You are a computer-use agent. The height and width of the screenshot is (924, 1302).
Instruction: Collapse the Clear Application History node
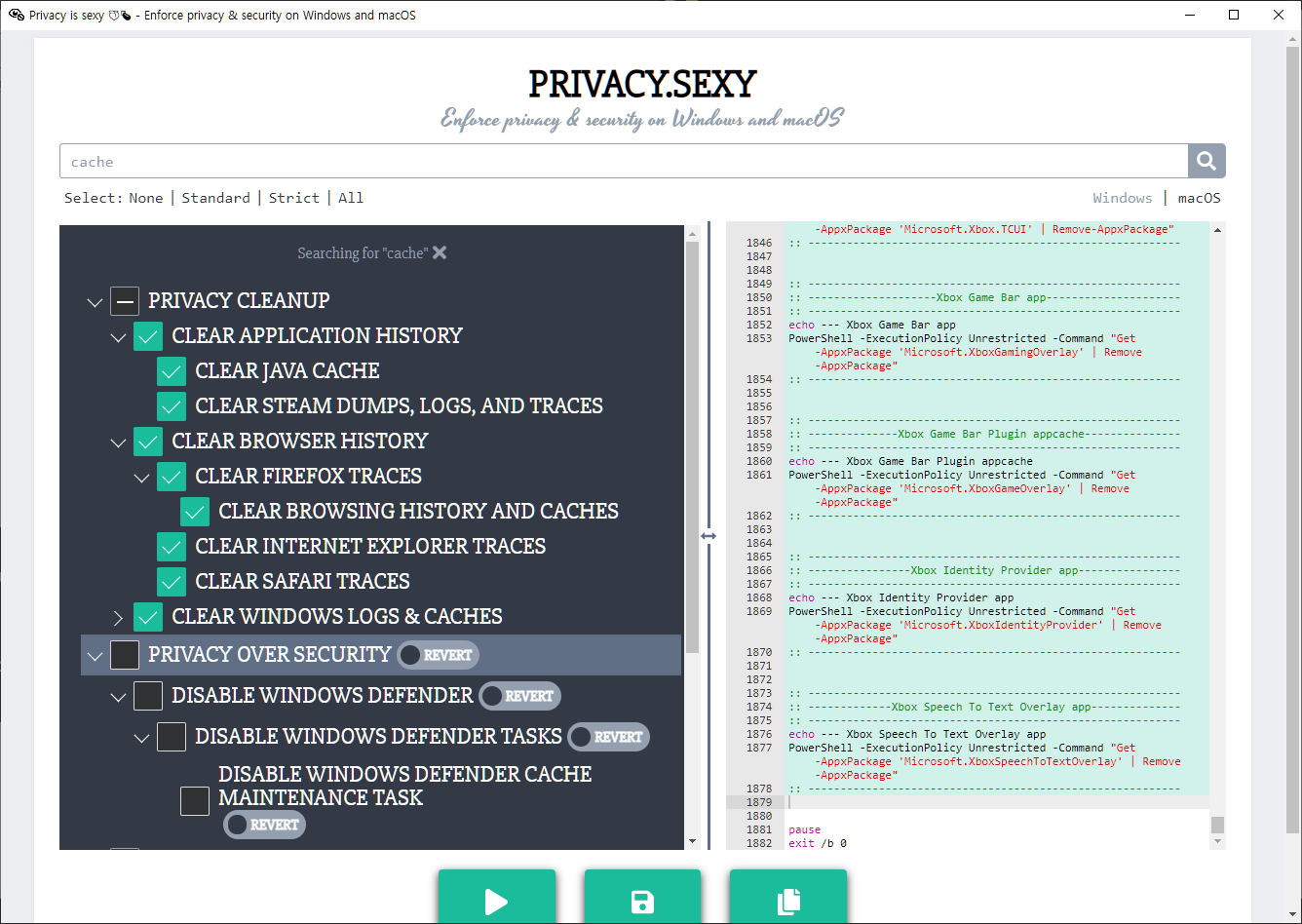coord(118,337)
